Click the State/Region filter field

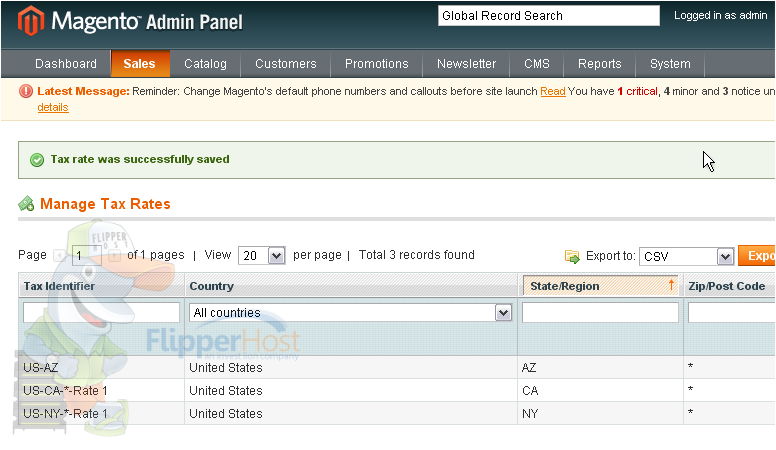[600, 313]
